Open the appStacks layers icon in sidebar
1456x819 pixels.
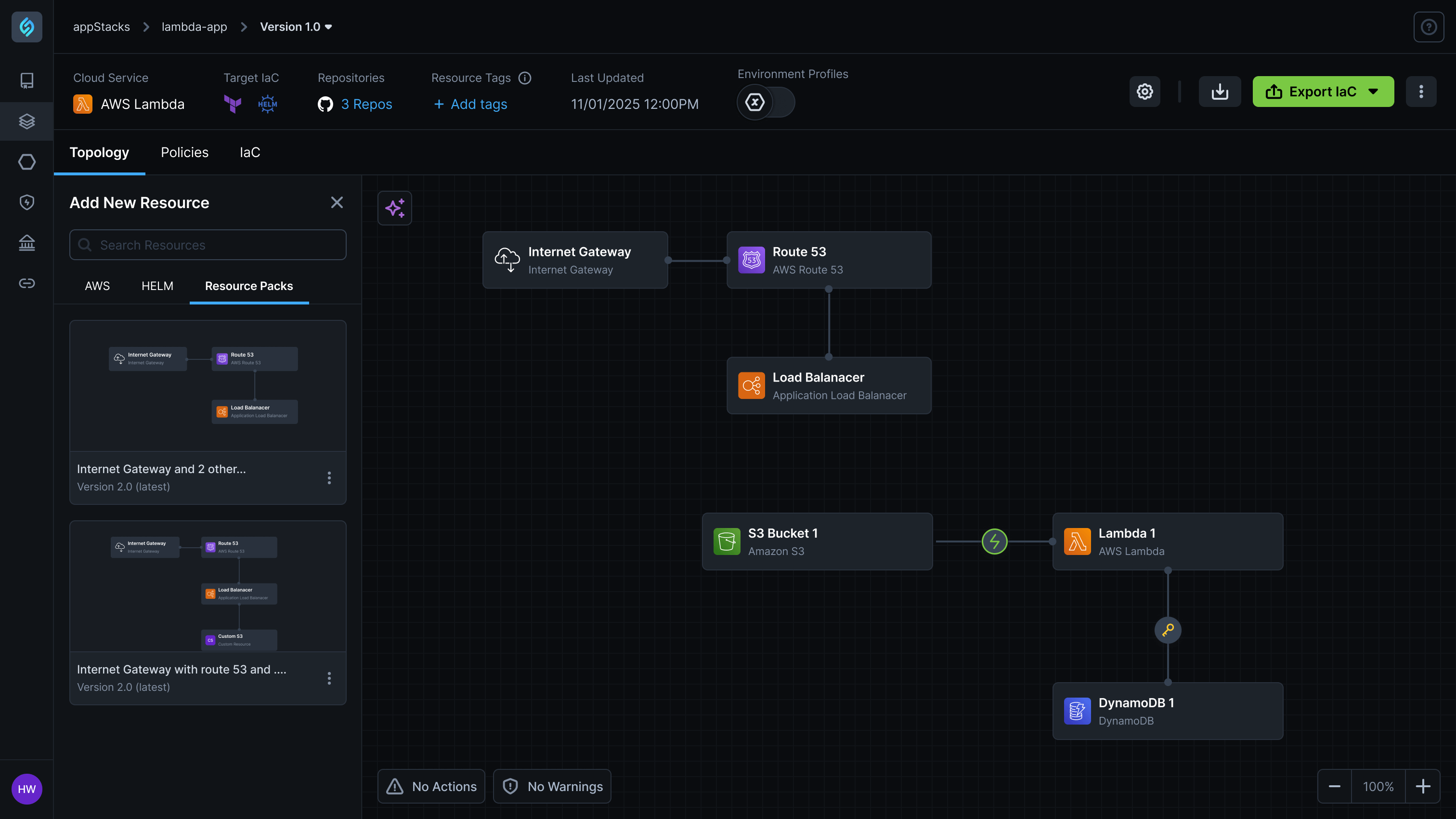(x=26, y=121)
